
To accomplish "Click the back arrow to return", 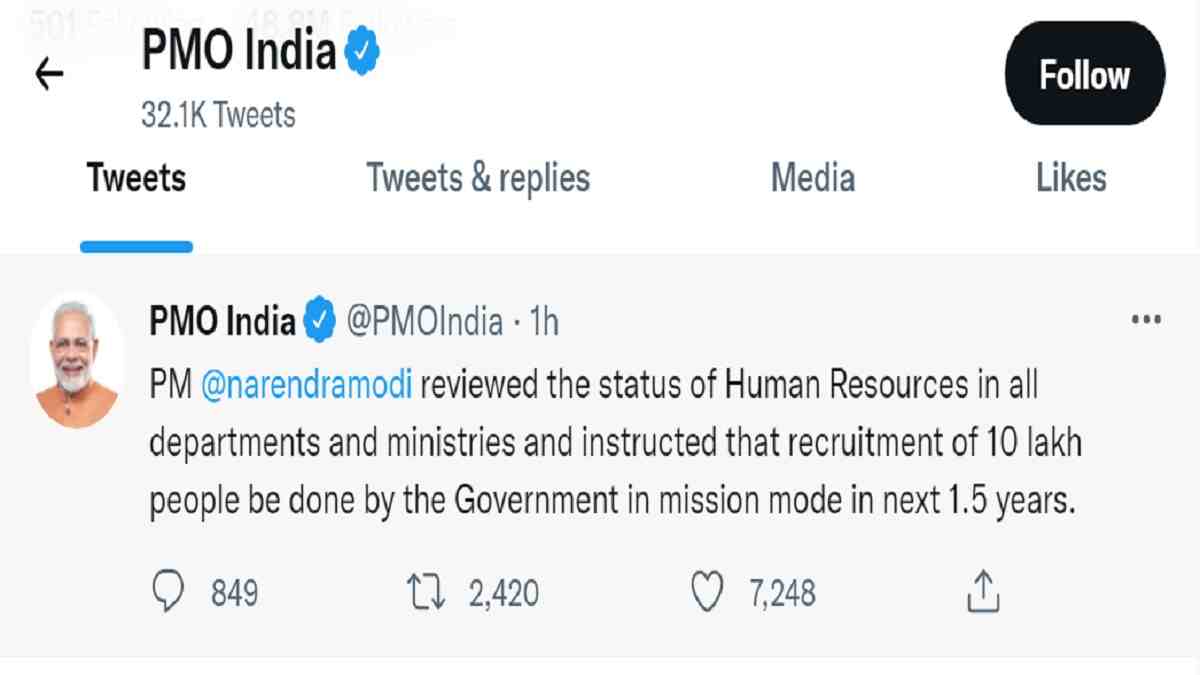I will click(x=47, y=74).
